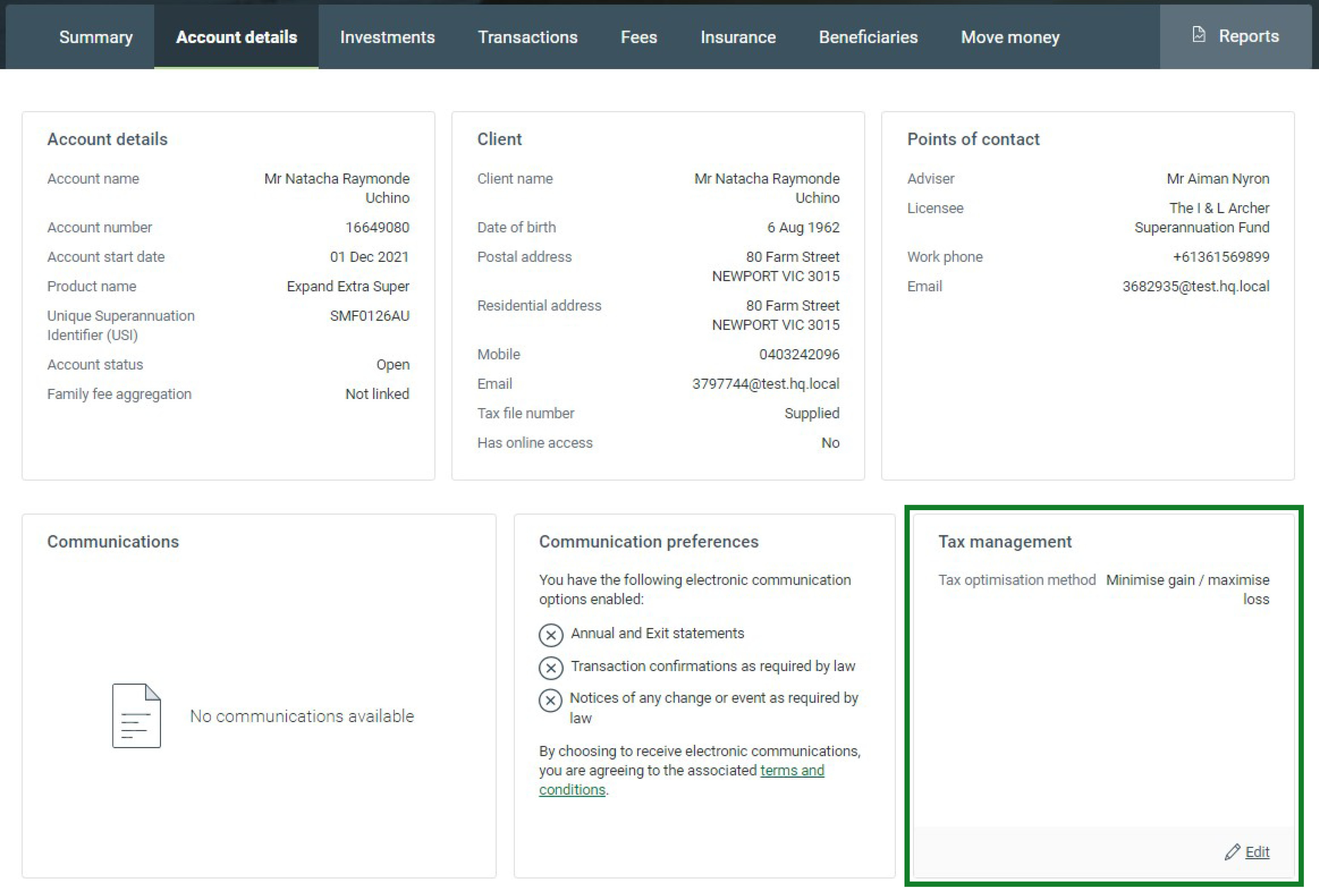This screenshot has height=896, width=1319.
Task: Click the client email 3797744@test.hq.local
Action: coord(765,384)
